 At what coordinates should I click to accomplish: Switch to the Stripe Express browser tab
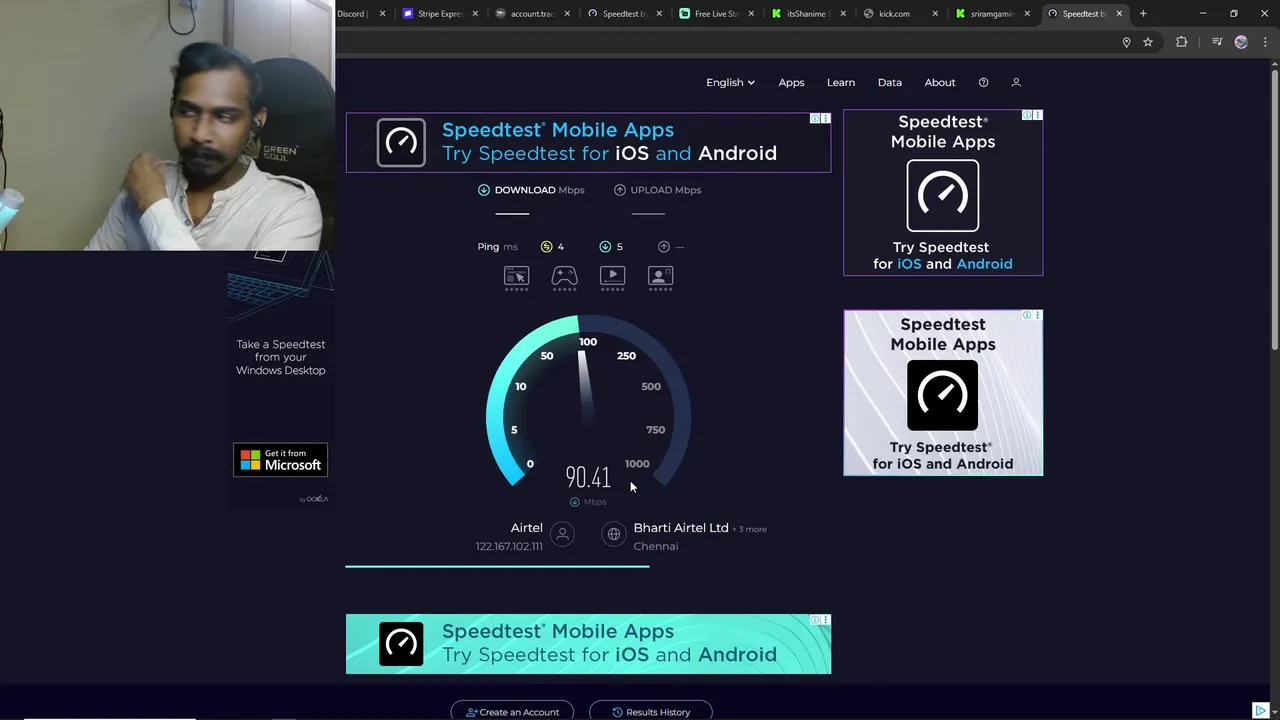[x=440, y=13]
